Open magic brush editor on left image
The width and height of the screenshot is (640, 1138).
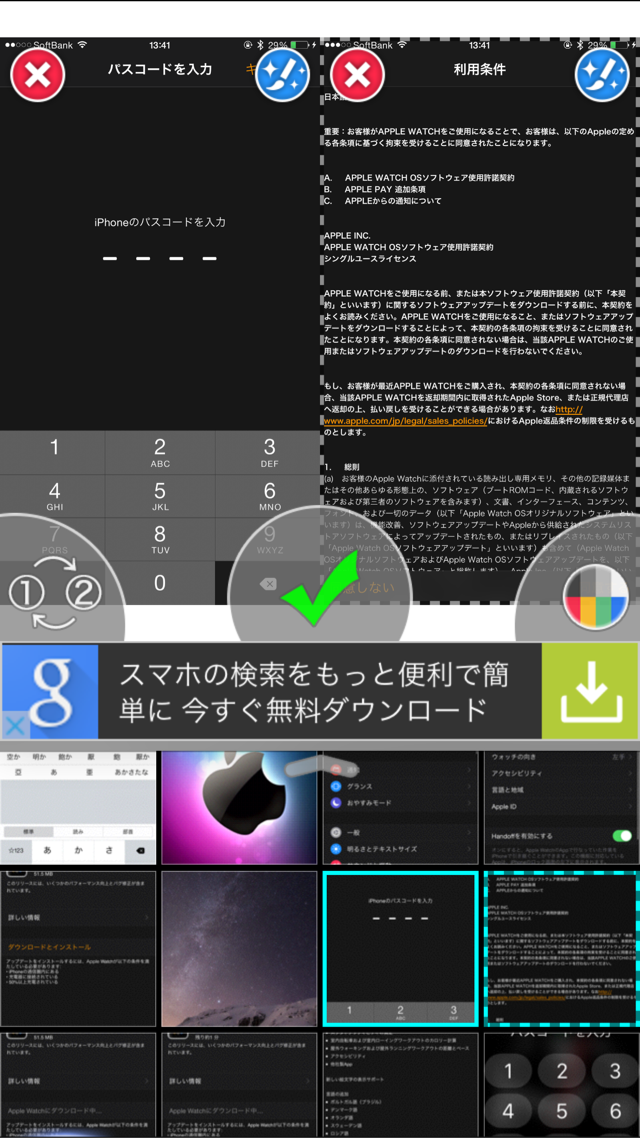tap(282, 75)
